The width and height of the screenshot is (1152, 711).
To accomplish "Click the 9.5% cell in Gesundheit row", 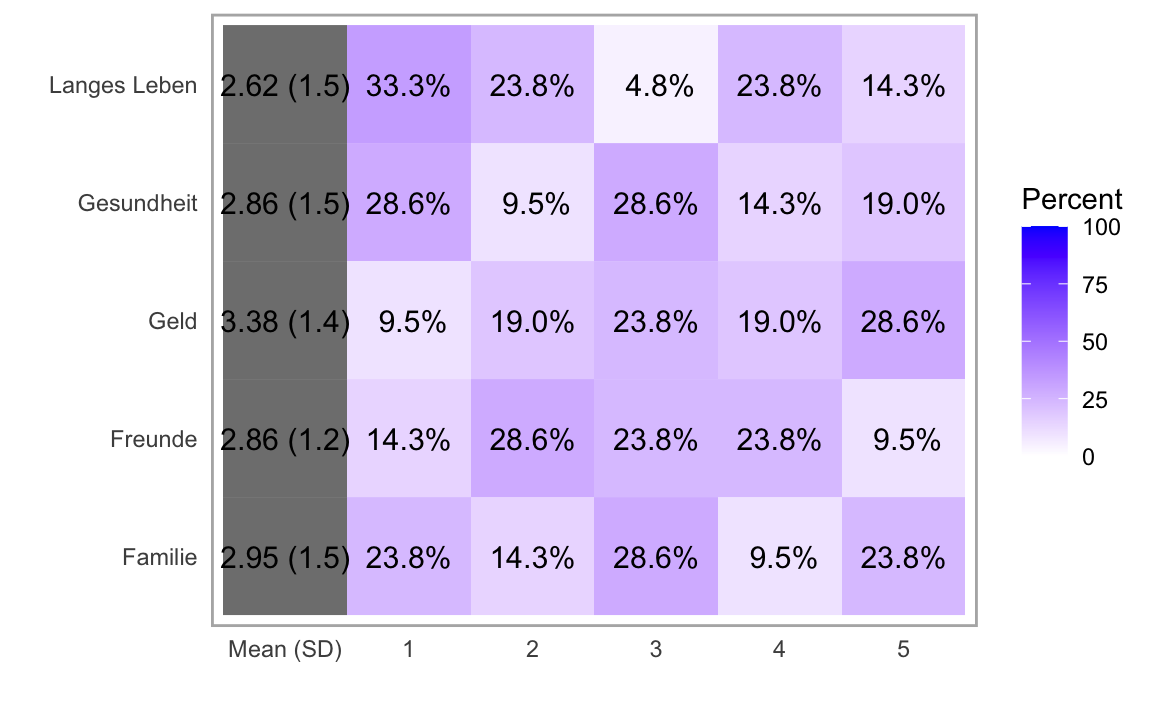I will [532, 204].
